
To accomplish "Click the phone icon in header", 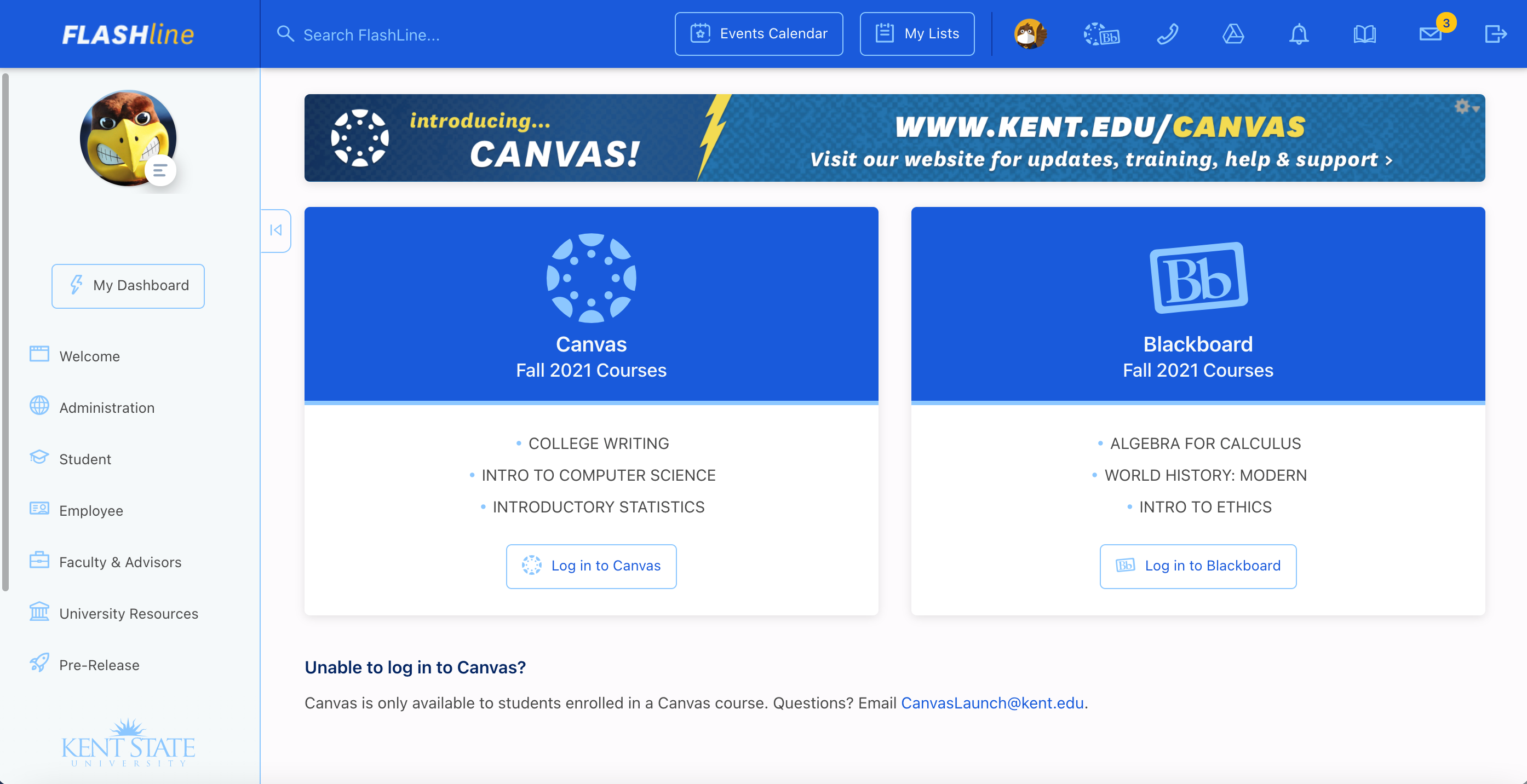I will tap(1167, 34).
